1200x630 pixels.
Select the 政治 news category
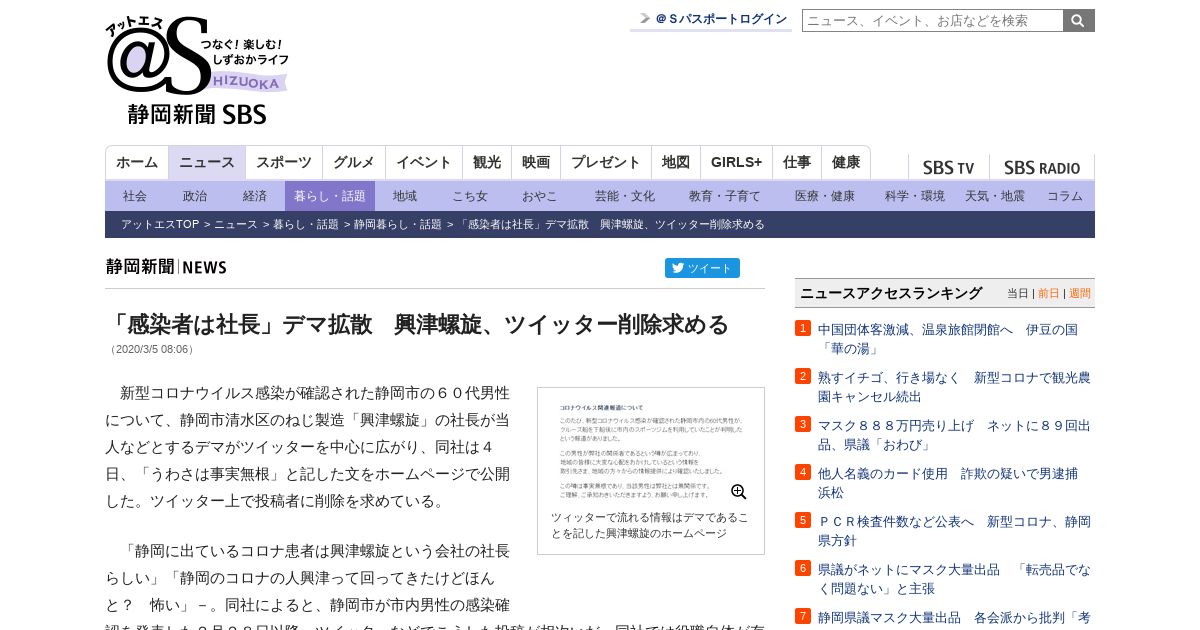pyautogui.click(x=195, y=196)
